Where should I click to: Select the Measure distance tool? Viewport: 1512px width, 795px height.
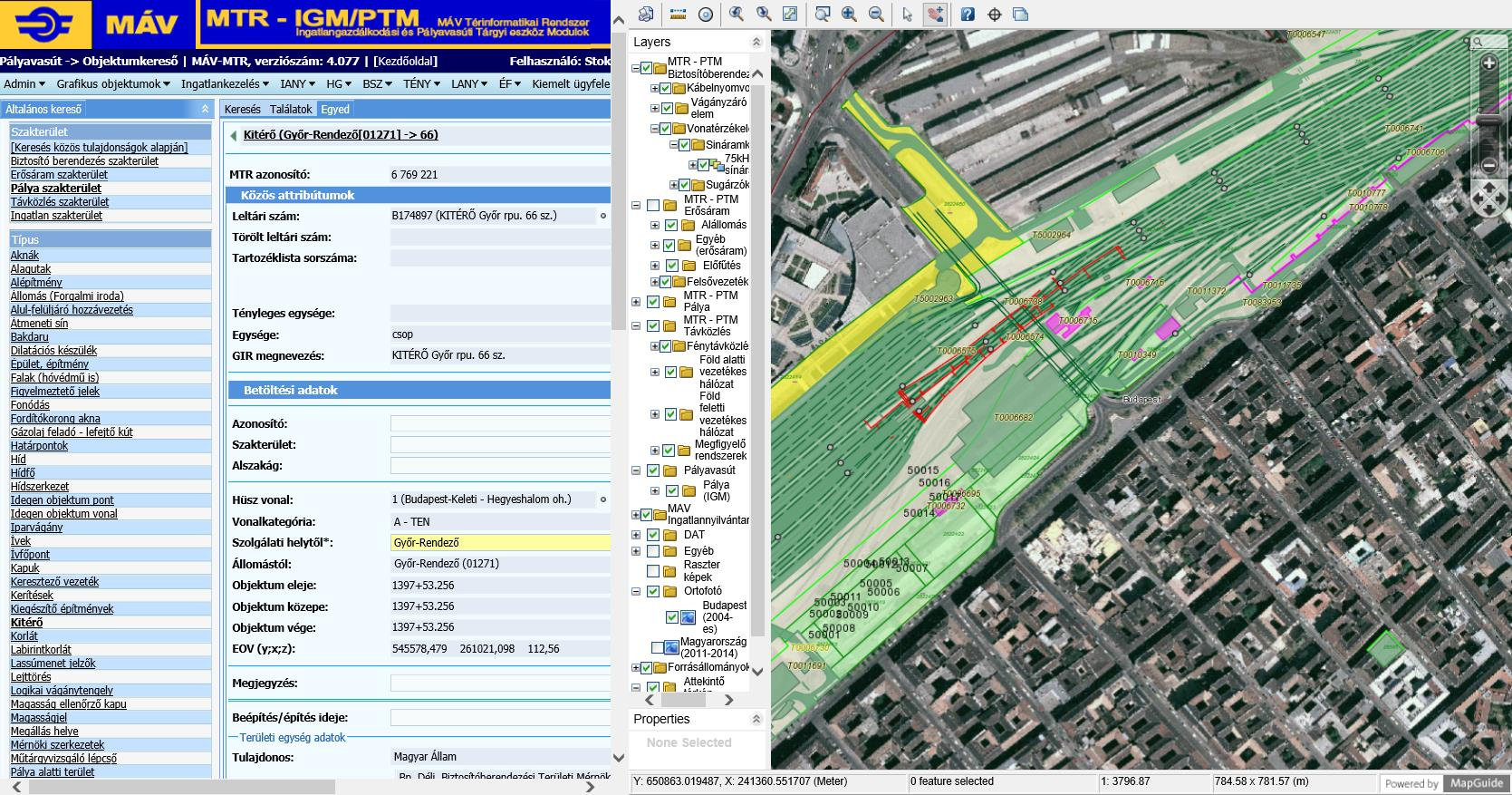coord(678,14)
